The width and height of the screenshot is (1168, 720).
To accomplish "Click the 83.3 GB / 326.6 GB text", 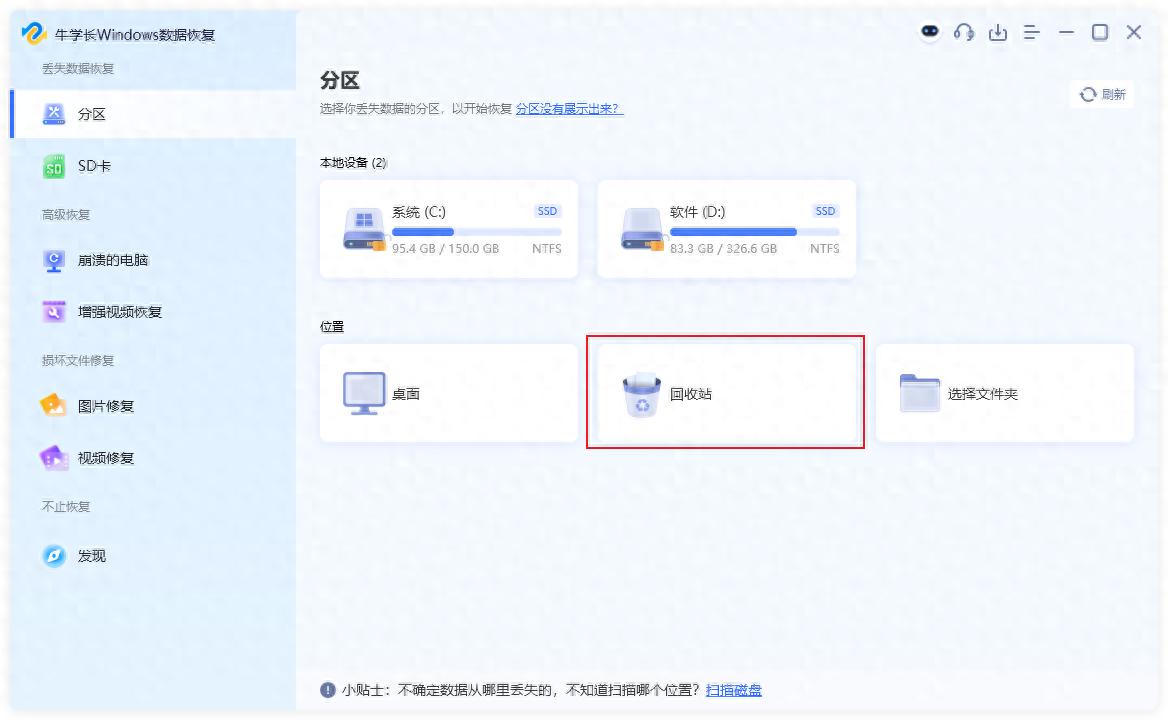I will (x=723, y=249).
